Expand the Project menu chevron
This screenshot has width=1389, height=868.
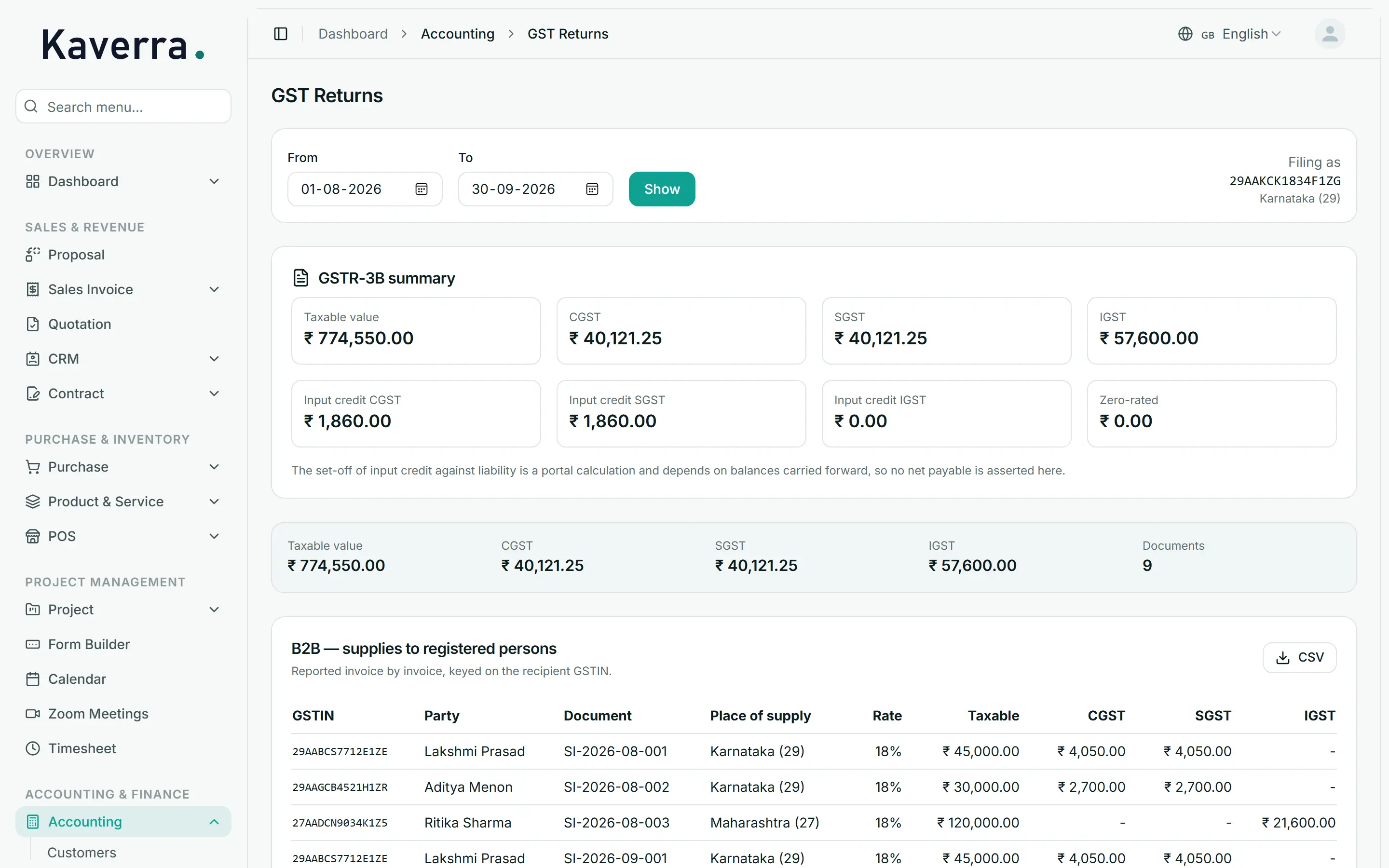(x=214, y=610)
